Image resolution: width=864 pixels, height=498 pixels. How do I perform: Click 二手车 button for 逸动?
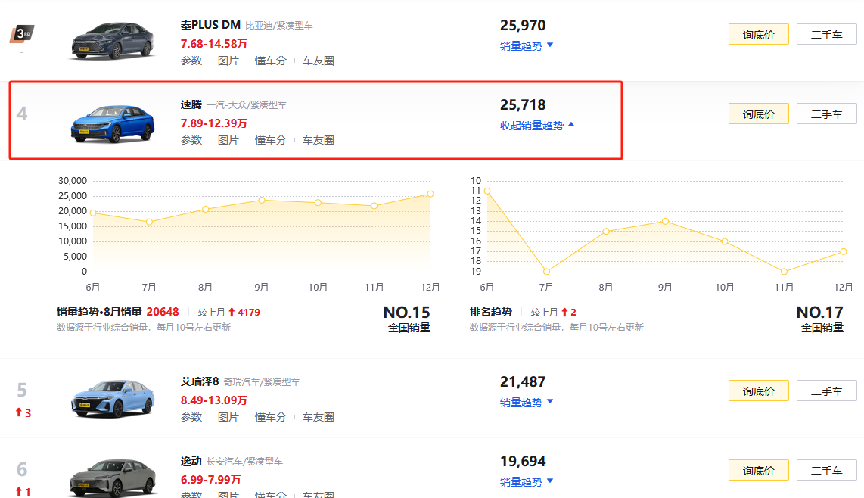(827, 470)
